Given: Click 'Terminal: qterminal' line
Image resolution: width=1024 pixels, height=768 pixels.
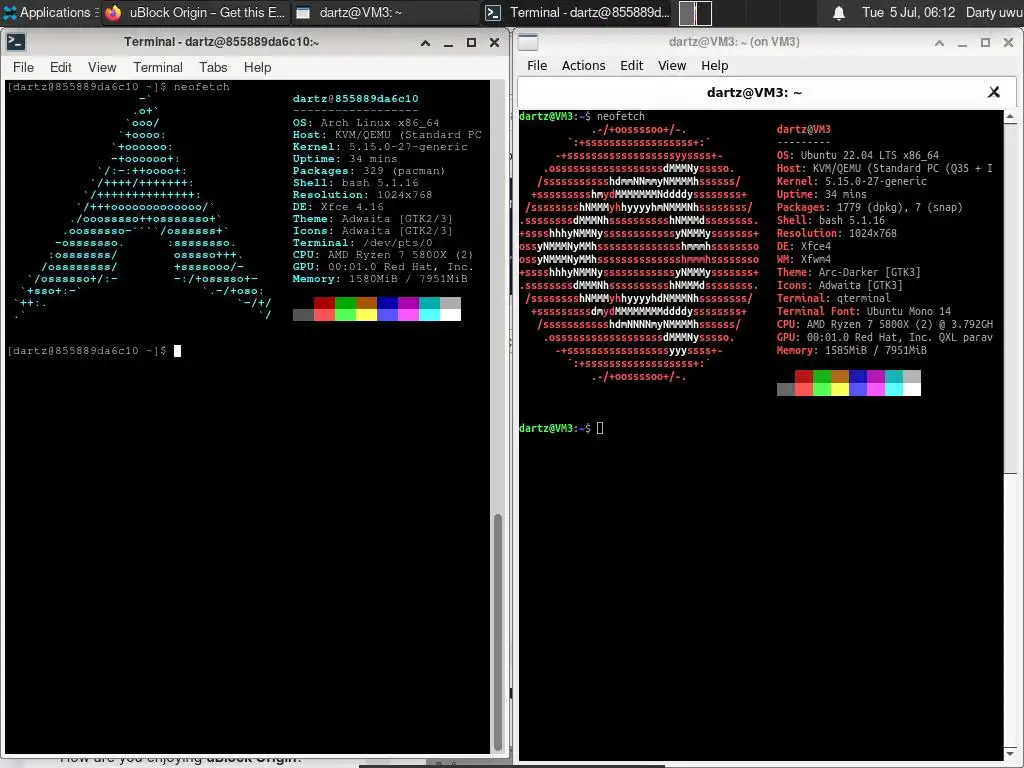Looking at the screenshot, I should (x=833, y=298).
